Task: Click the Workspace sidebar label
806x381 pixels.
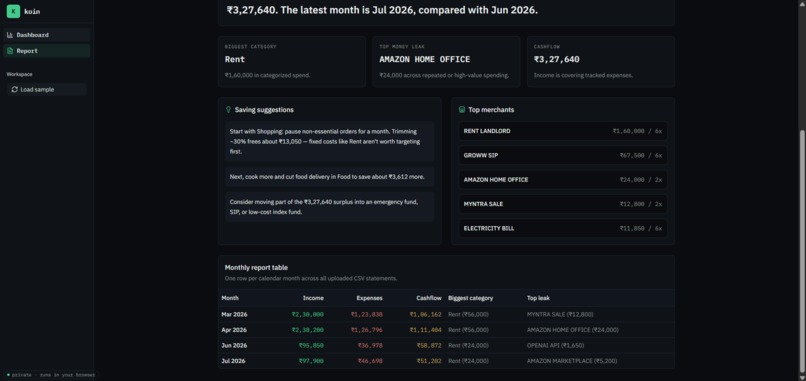Action: pos(20,74)
